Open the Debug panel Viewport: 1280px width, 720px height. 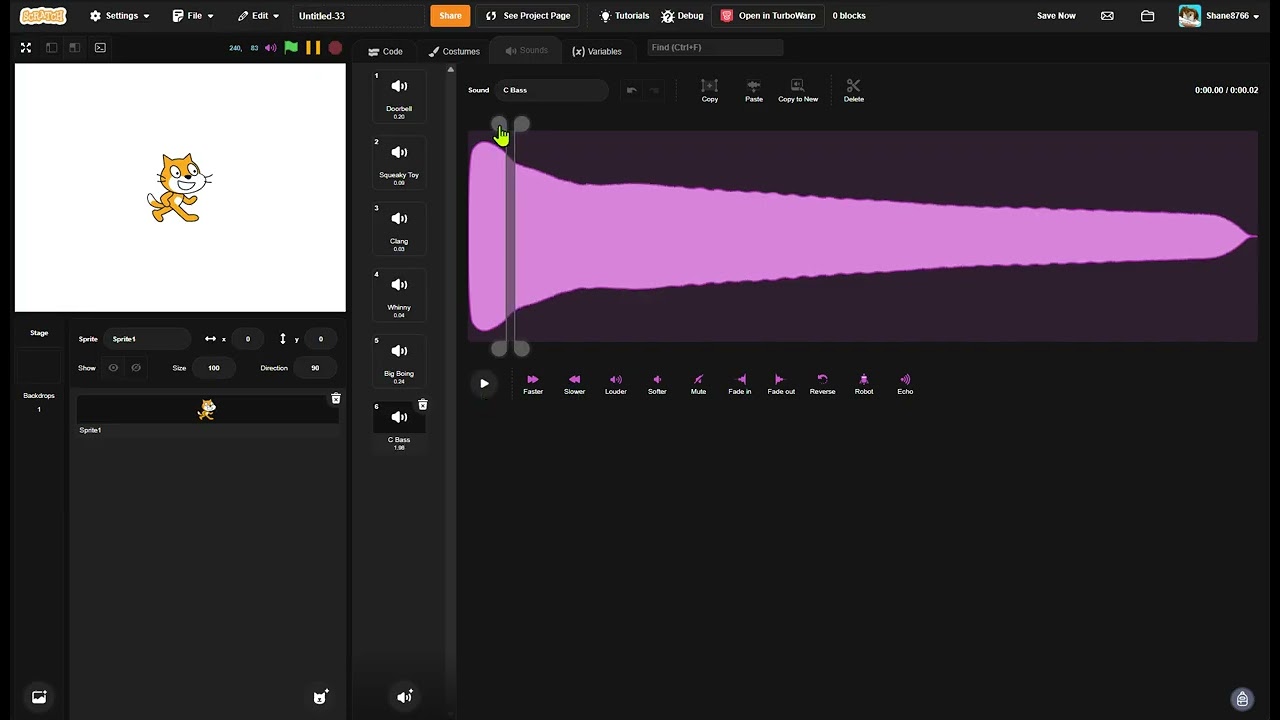[x=682, y=16]
